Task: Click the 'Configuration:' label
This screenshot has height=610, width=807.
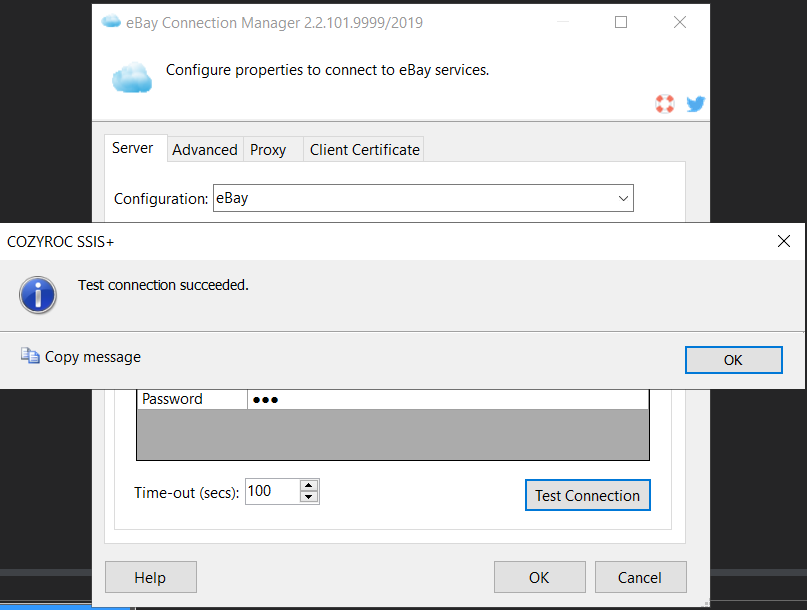Action: click(x=161, y=199)
